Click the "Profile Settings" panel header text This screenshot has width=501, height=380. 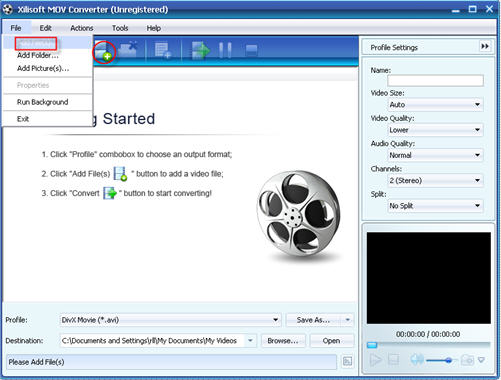394,47
